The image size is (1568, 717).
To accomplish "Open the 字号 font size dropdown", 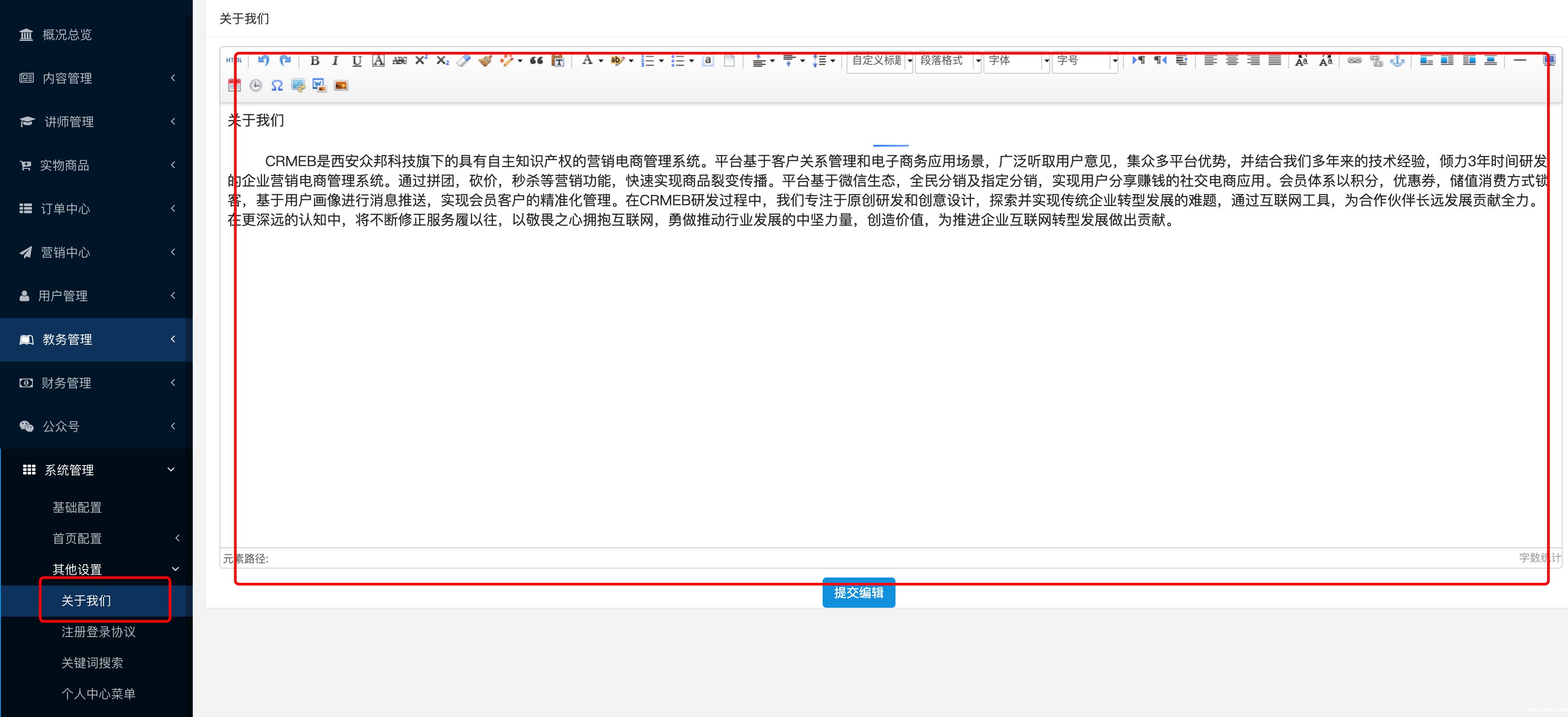I will (1084, 60).
